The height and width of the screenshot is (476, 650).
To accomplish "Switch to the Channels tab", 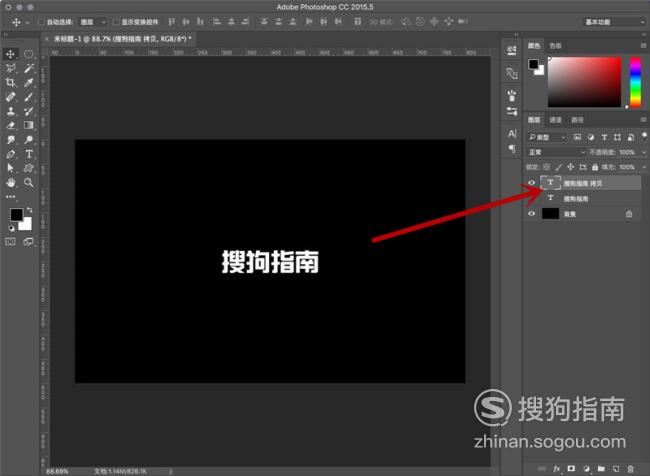I will 555,120.
